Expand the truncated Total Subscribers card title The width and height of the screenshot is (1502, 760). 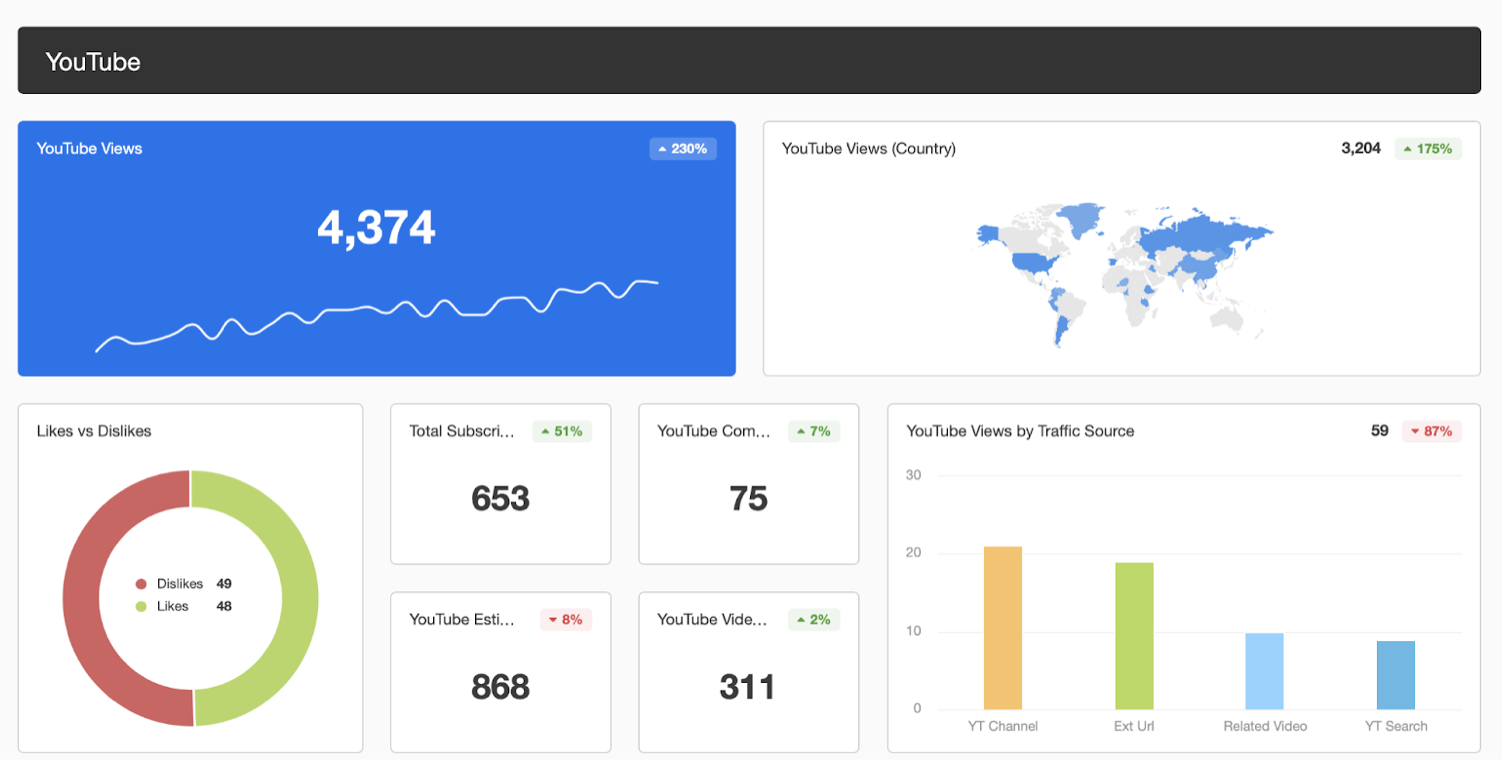[460, 431]
